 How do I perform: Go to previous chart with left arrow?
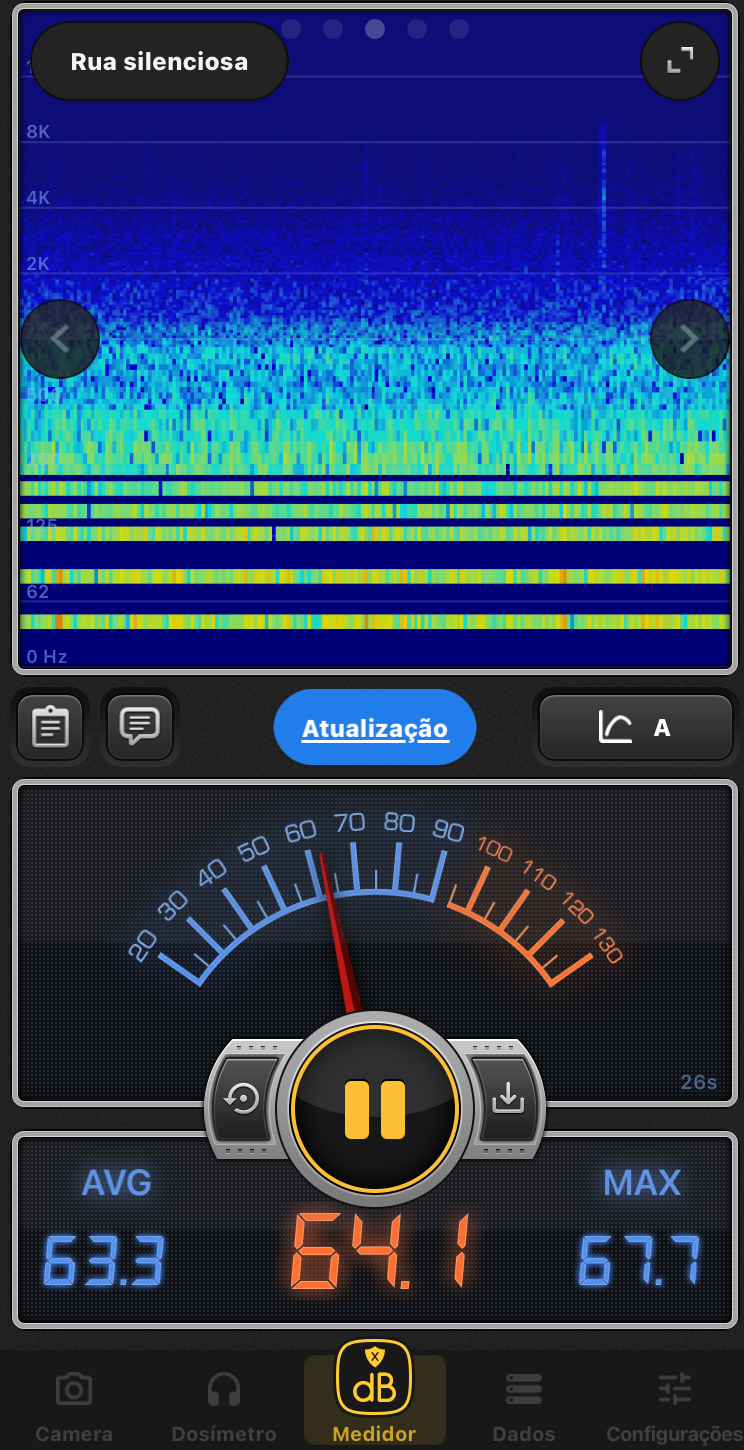point(60,339)
